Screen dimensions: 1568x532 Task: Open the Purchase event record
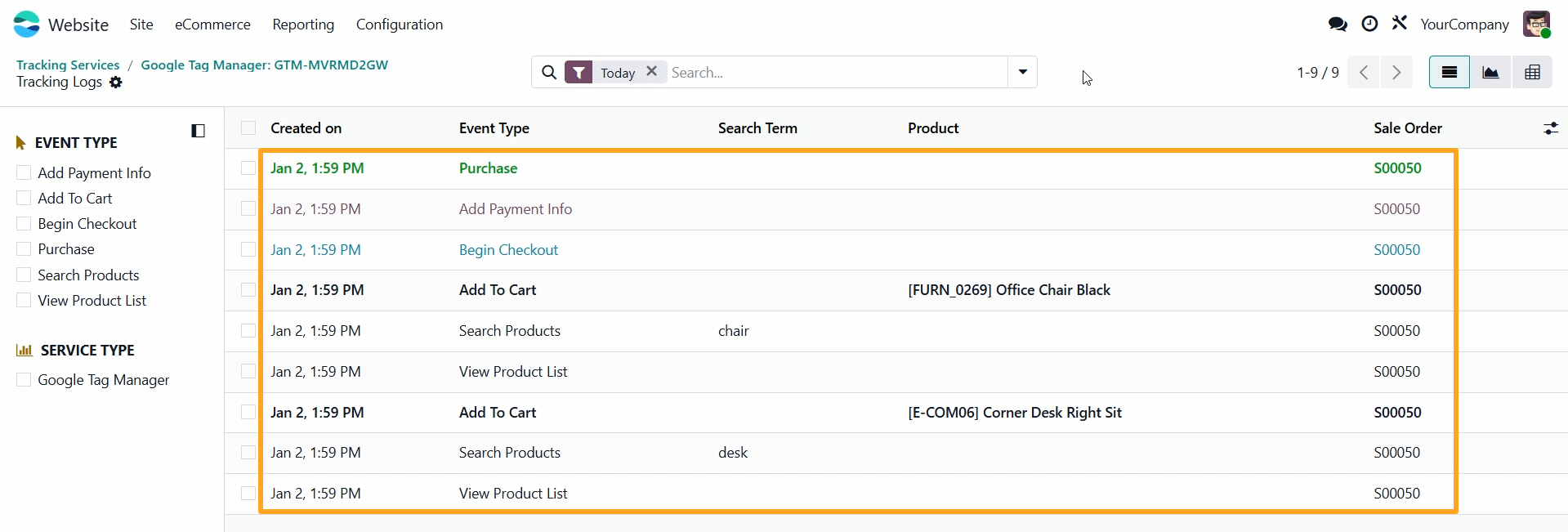pos(488,168)
